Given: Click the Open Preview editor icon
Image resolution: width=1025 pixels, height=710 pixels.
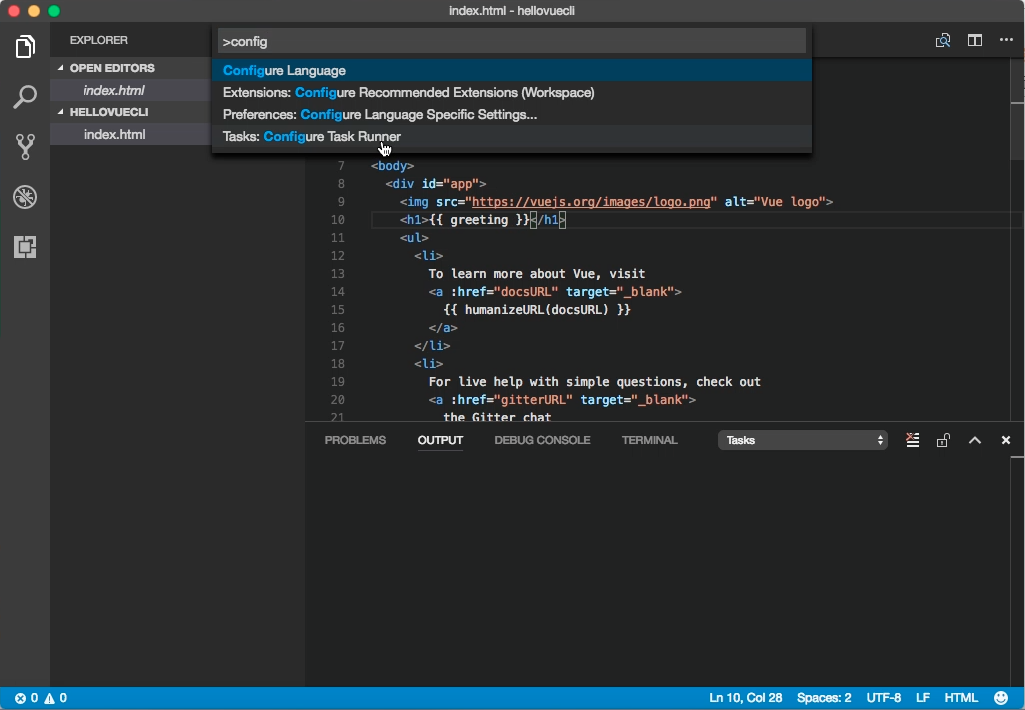Looking at the screenshot, I should (x=943, y=41).
